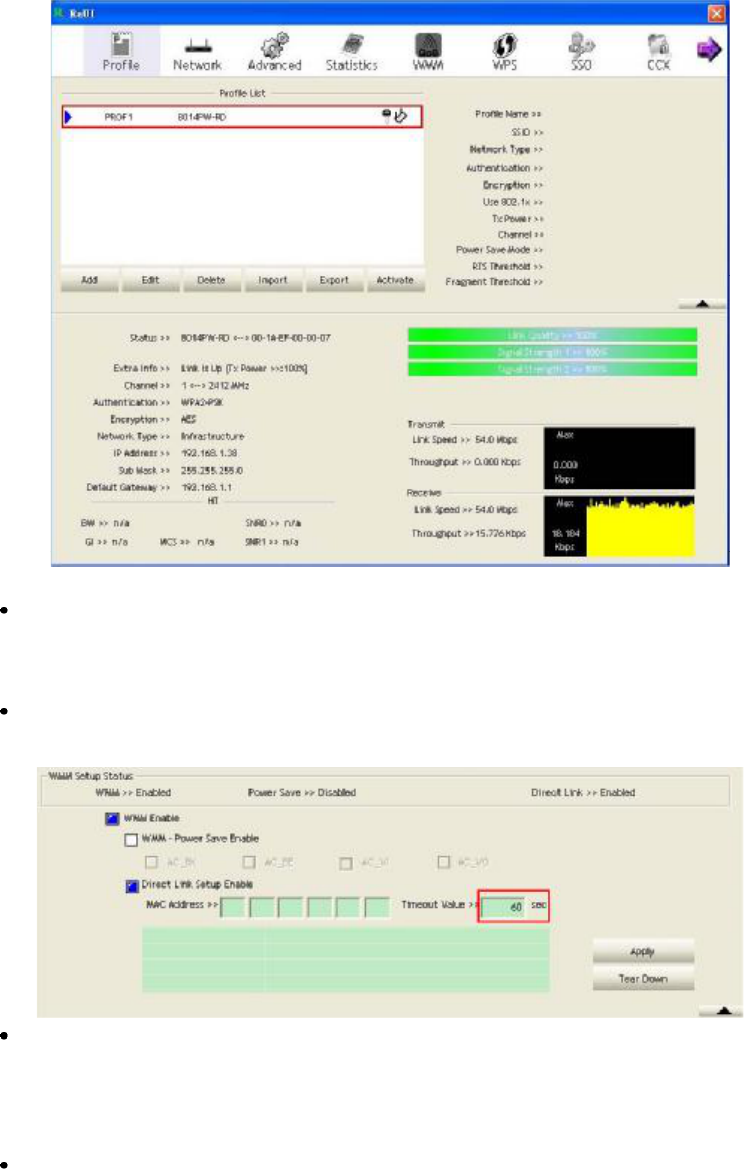Click the Import profile button

(x=273, y=280)
